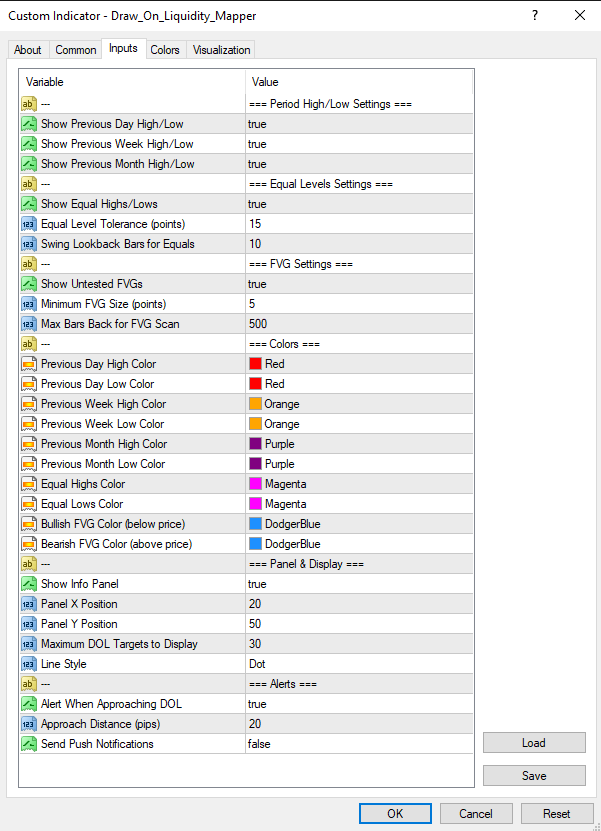Open Previous Month Low Color Purple dropdown
The image size is (601, 831).
point(359,464)
